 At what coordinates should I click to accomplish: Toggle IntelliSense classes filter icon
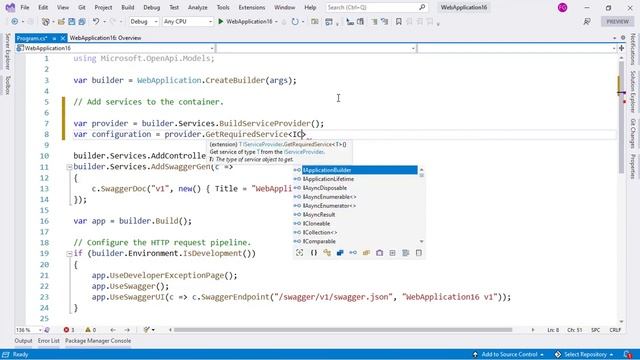327,253
